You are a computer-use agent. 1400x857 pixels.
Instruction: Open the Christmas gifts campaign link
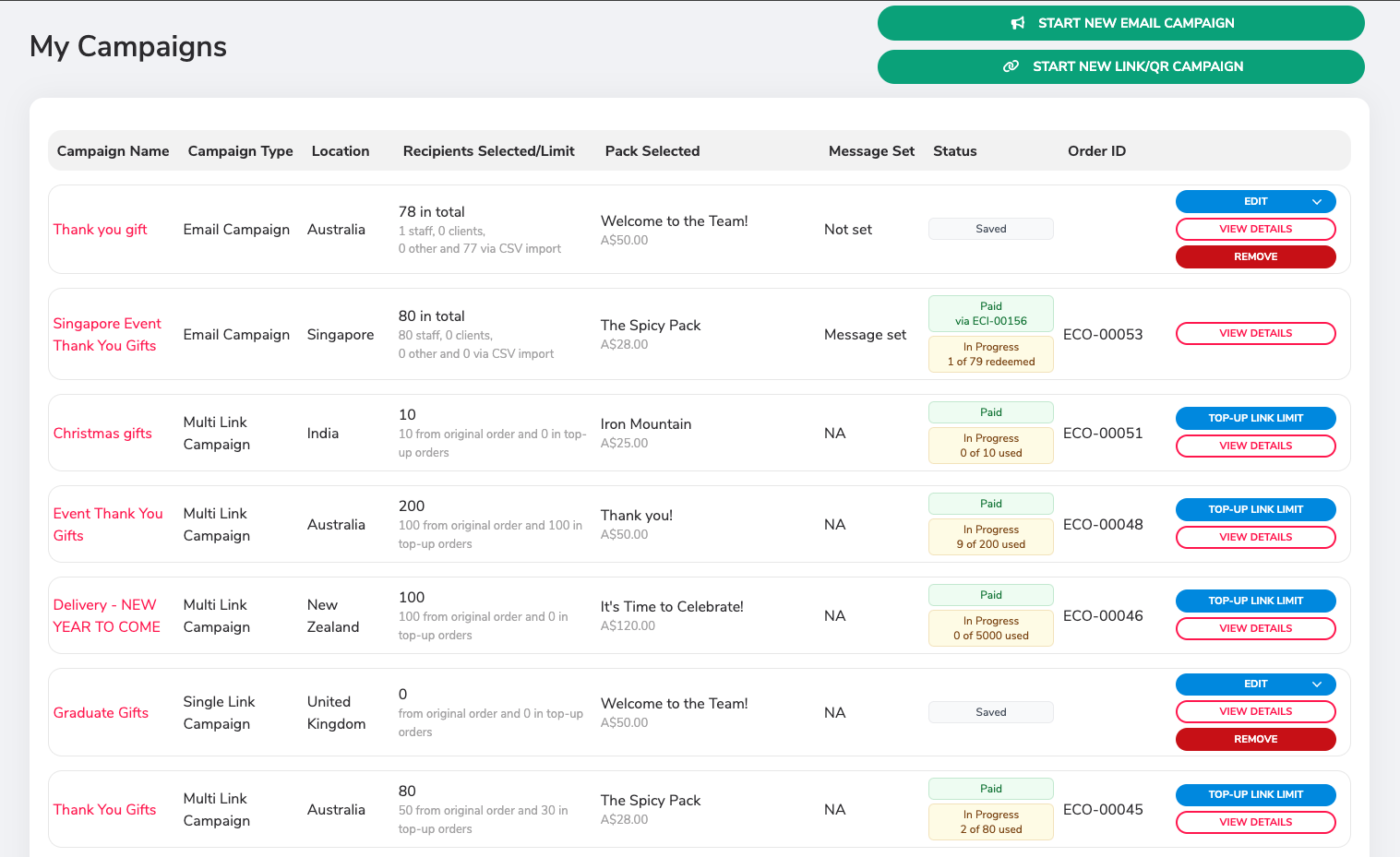[102, 434]
